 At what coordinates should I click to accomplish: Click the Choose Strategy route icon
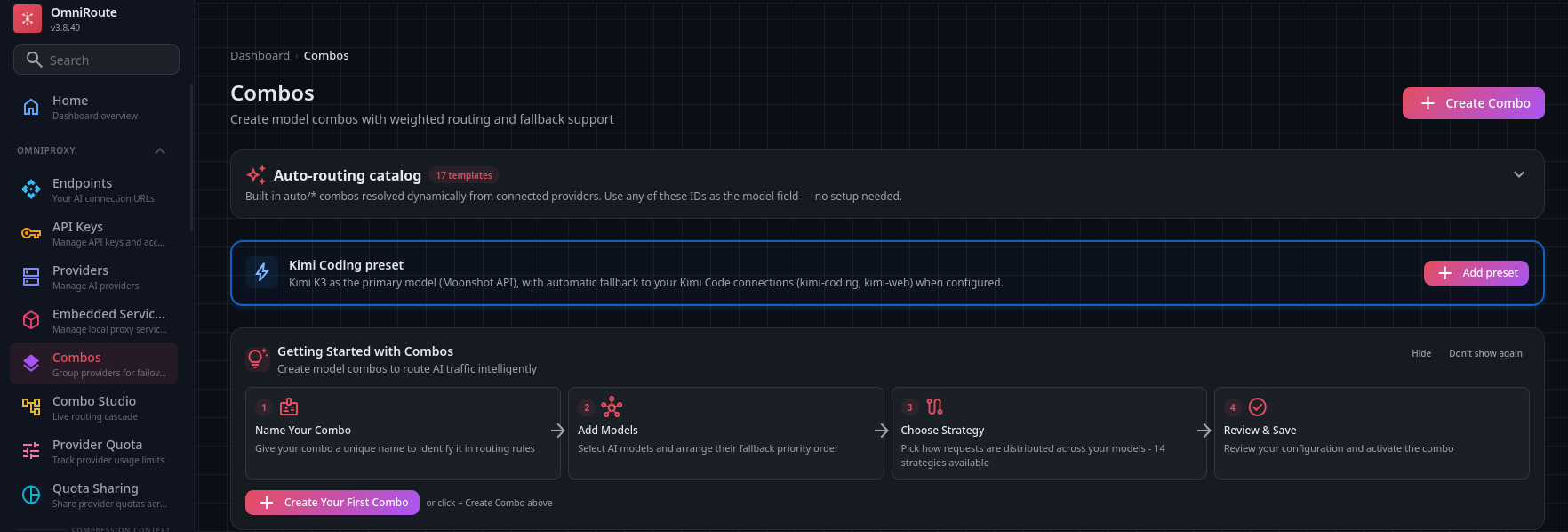(x=934, y=407)
